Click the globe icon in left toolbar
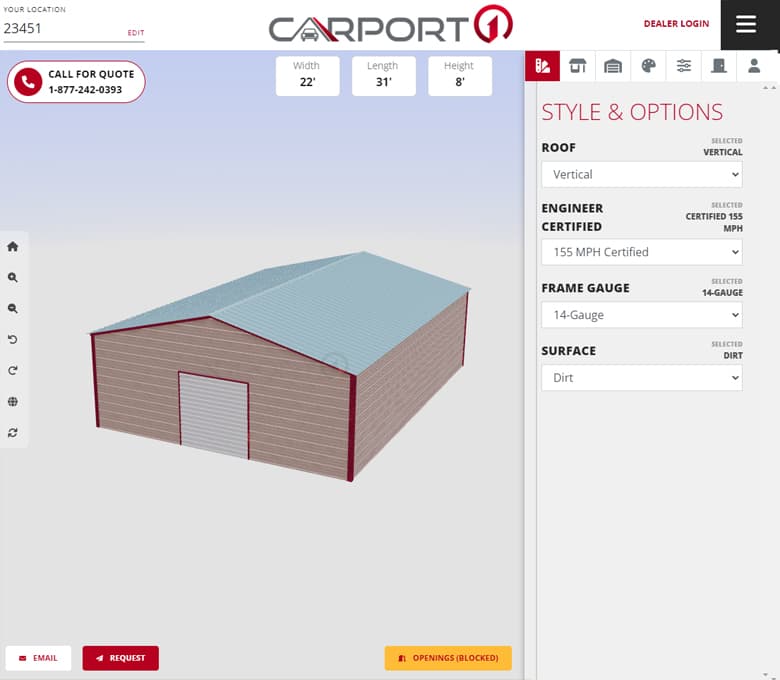This screenshot has height=680, width=780. click(x=13, y=402)
